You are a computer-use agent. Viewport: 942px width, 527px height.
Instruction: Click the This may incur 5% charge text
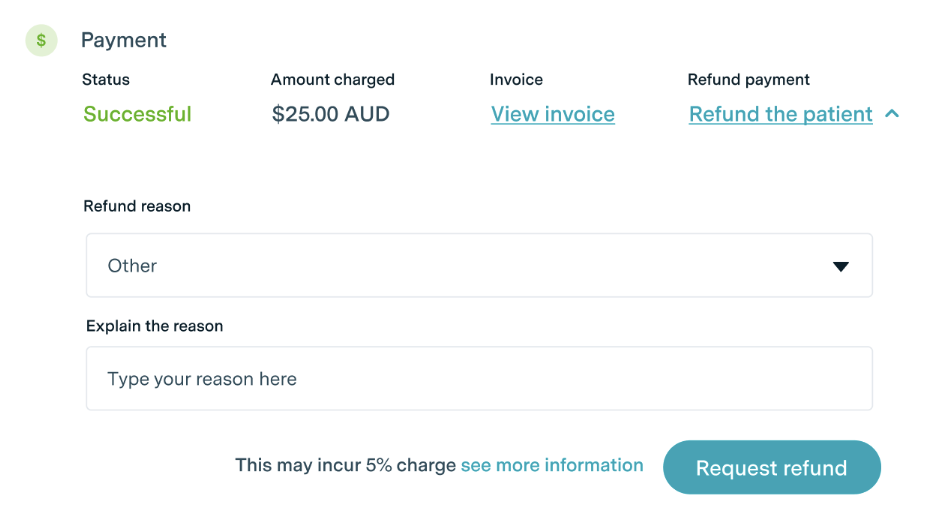point(345,465)
